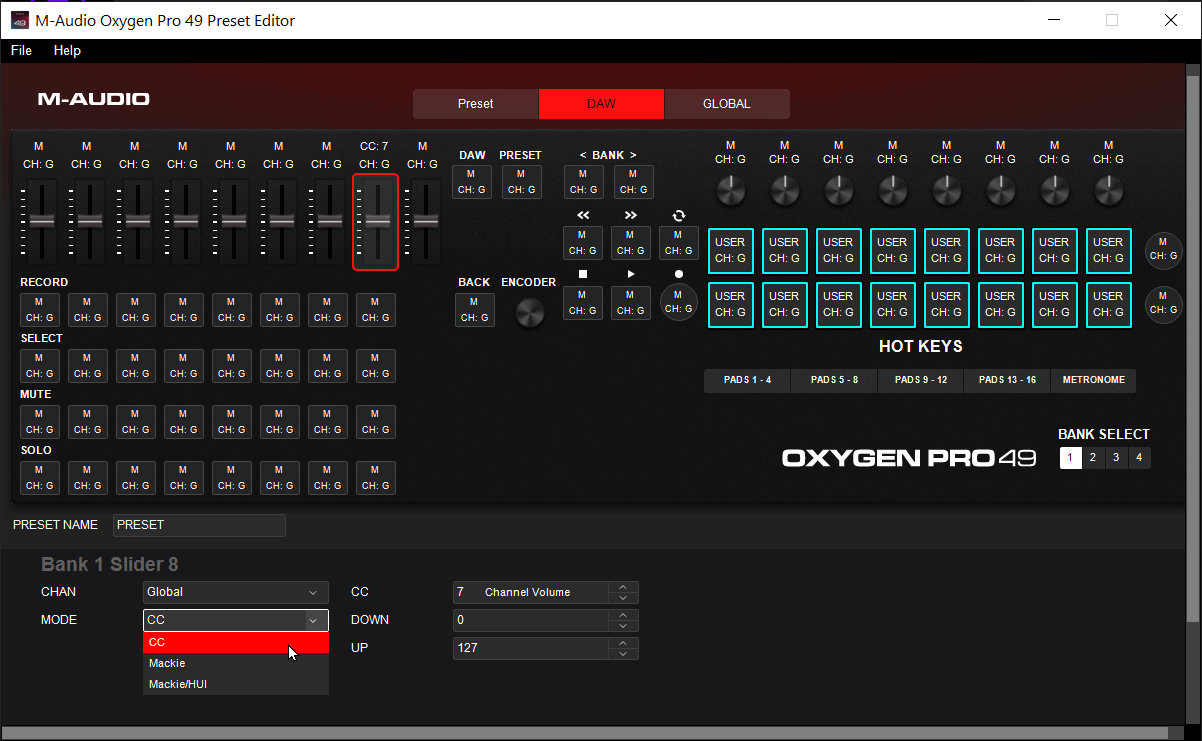The image size is (1202, 741).
Task: Select the first USER pad in the upper row
Action: tap(731, 251)
